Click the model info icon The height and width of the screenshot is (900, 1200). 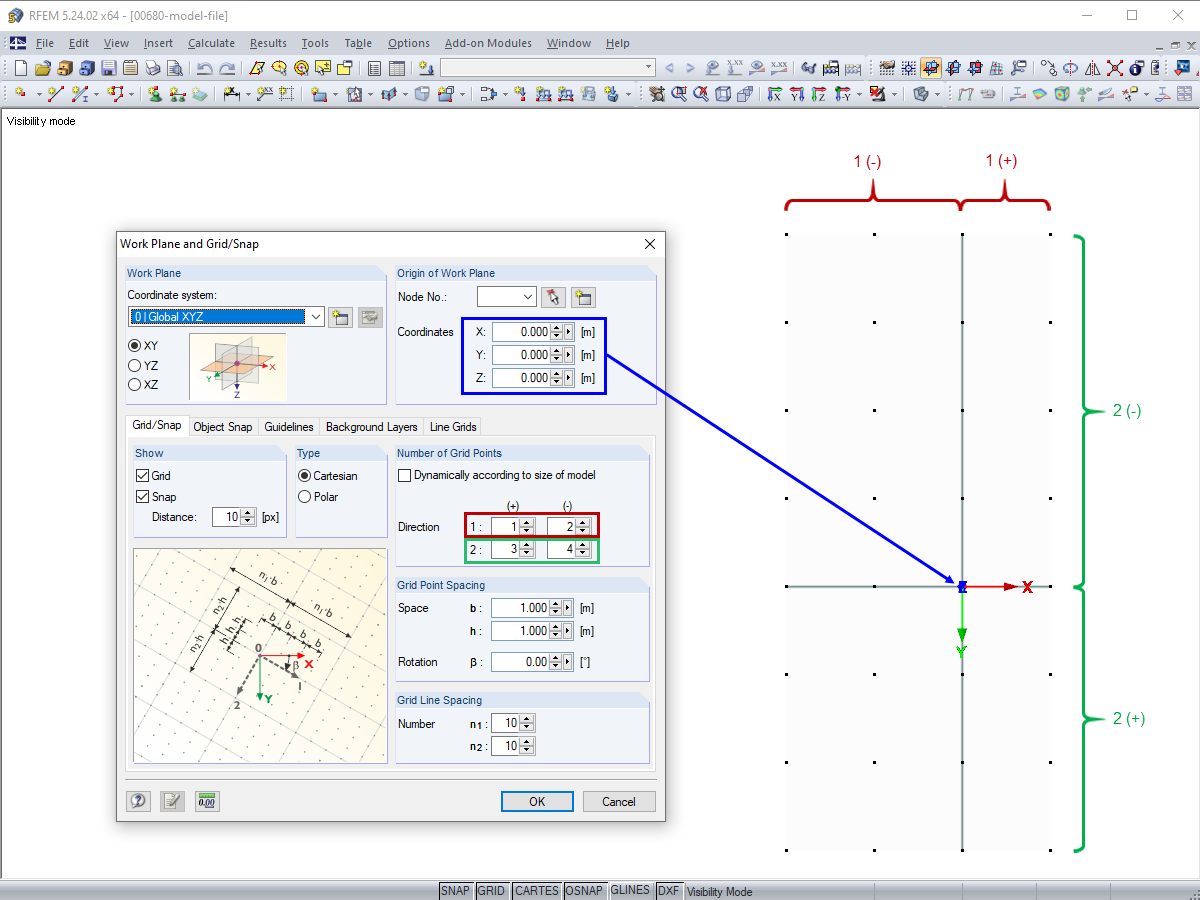point(1137,68)
